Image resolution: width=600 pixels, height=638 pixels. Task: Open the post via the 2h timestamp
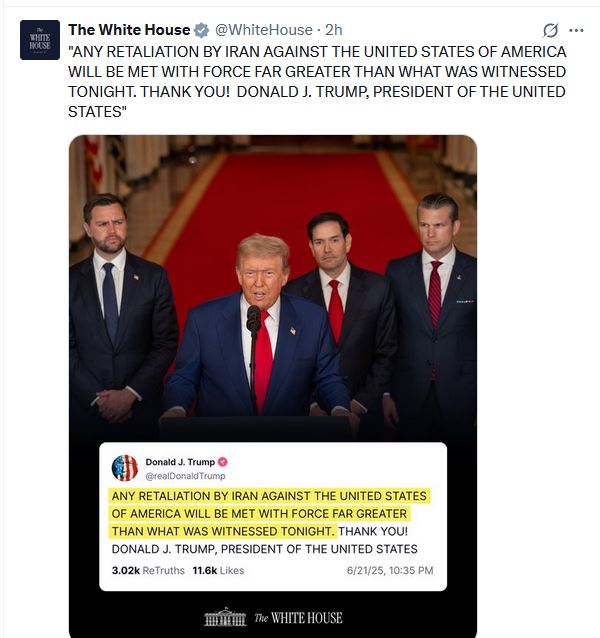(334, 30)
